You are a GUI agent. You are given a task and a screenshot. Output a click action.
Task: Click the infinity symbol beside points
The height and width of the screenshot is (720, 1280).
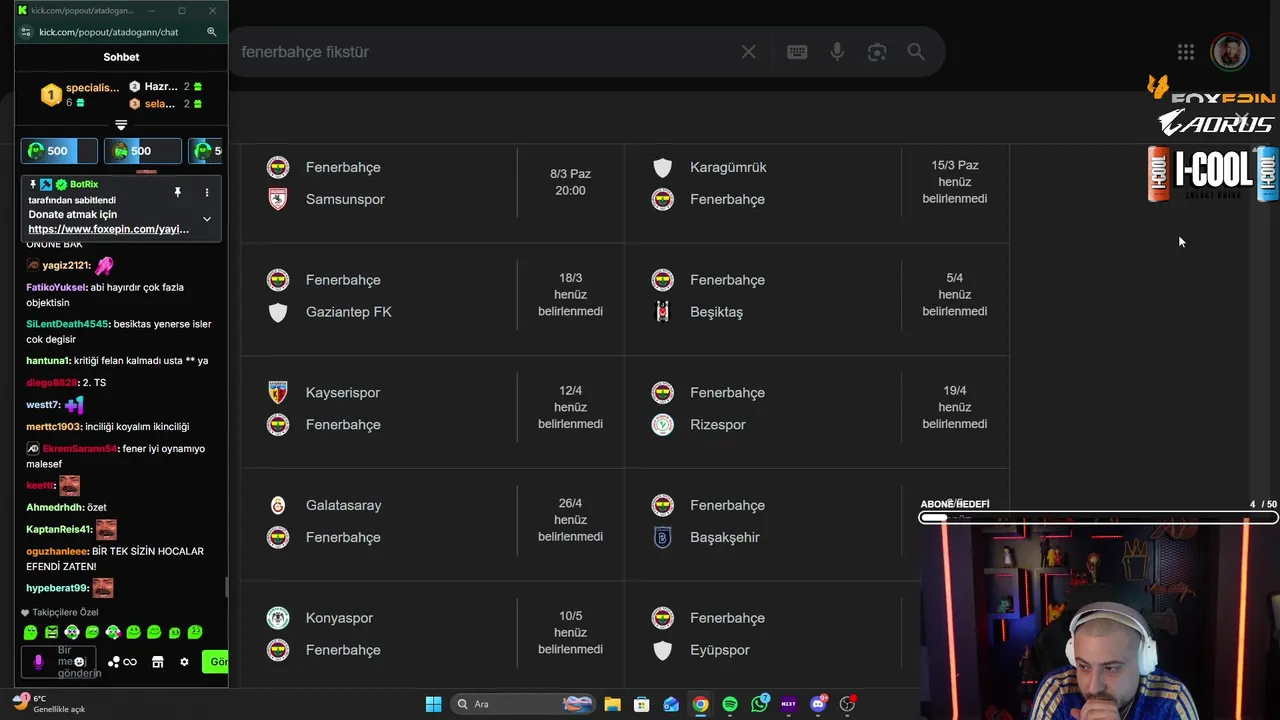[x=130, y=662]
